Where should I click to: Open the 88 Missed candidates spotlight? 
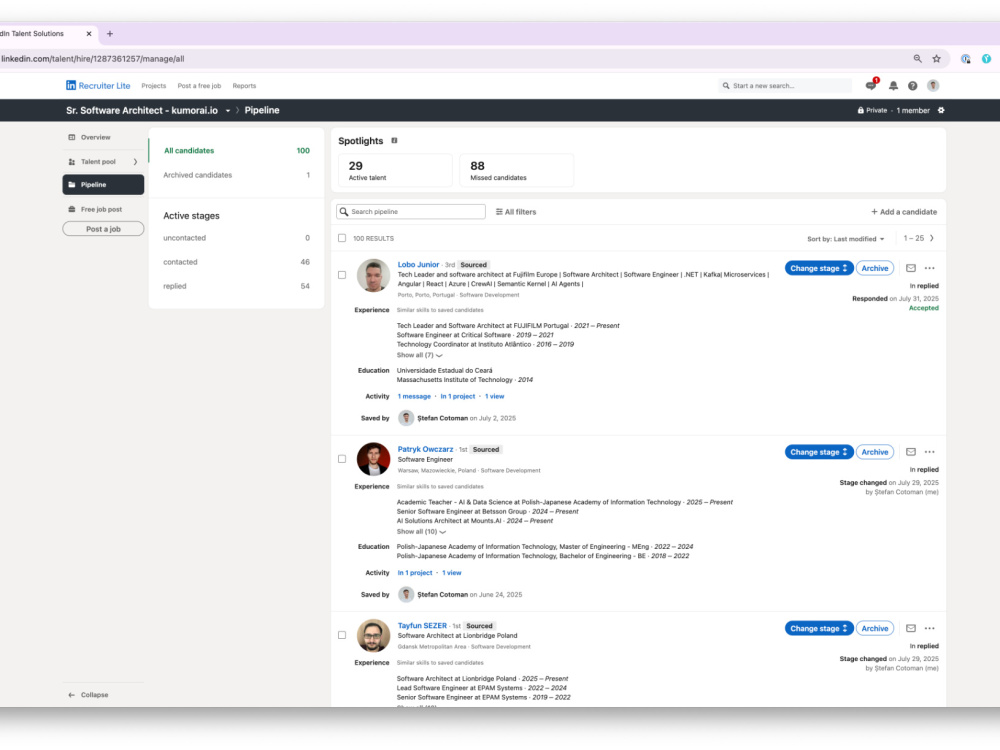pos(517,170)
